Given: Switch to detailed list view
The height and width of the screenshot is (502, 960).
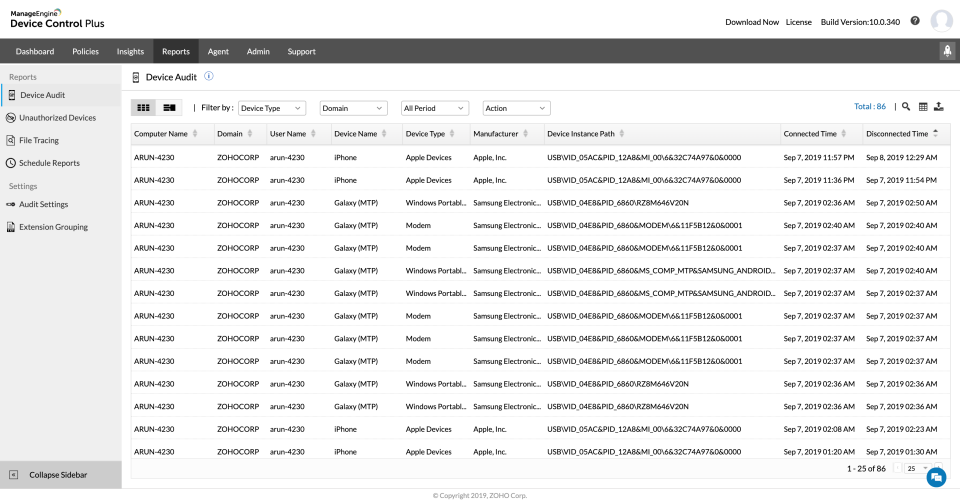Looking at the screenshot, I should (169, 108).
